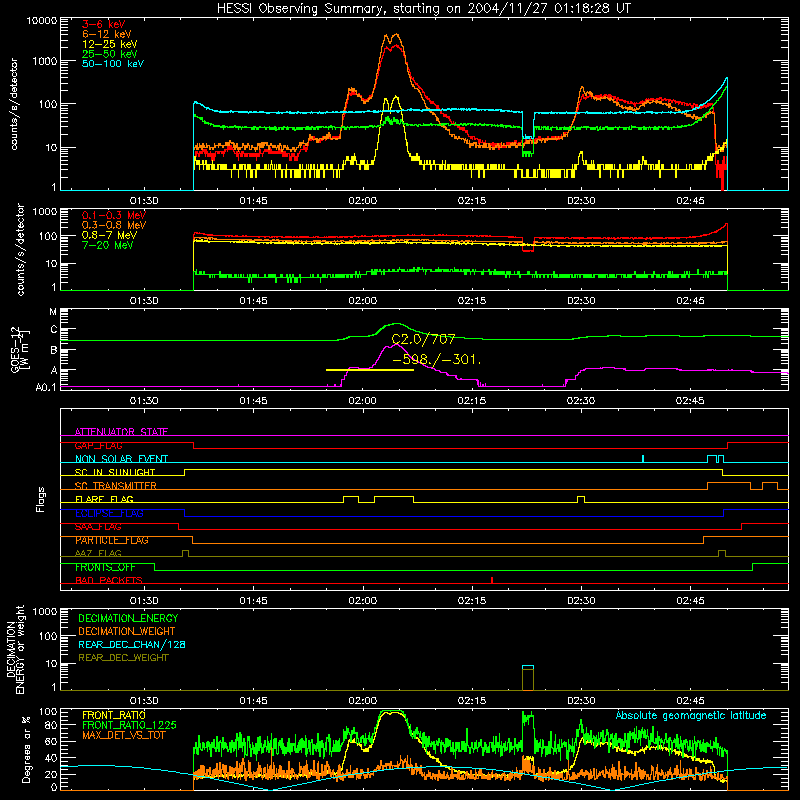
Task: Click the DECIMATION_ENERGY legend label
Action: 128,618
